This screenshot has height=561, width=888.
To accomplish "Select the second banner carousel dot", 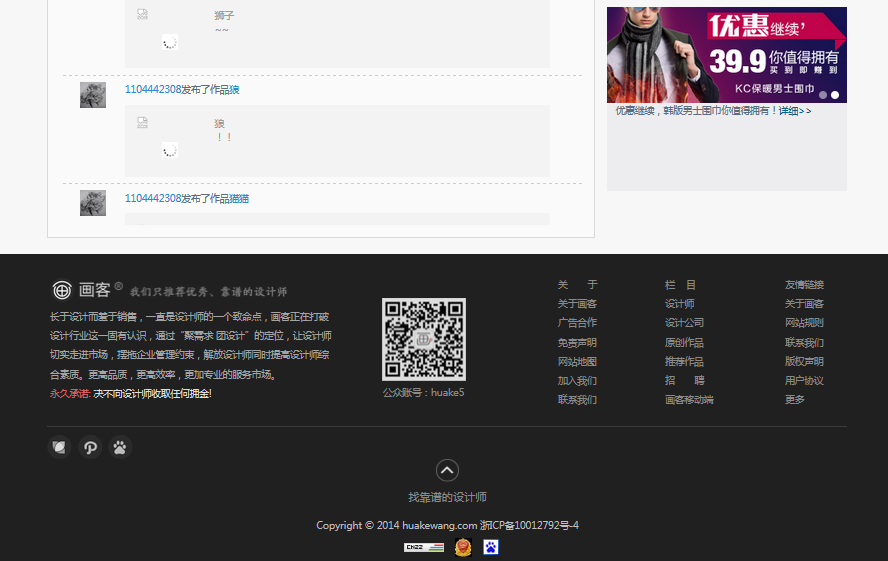I will 836,95.
